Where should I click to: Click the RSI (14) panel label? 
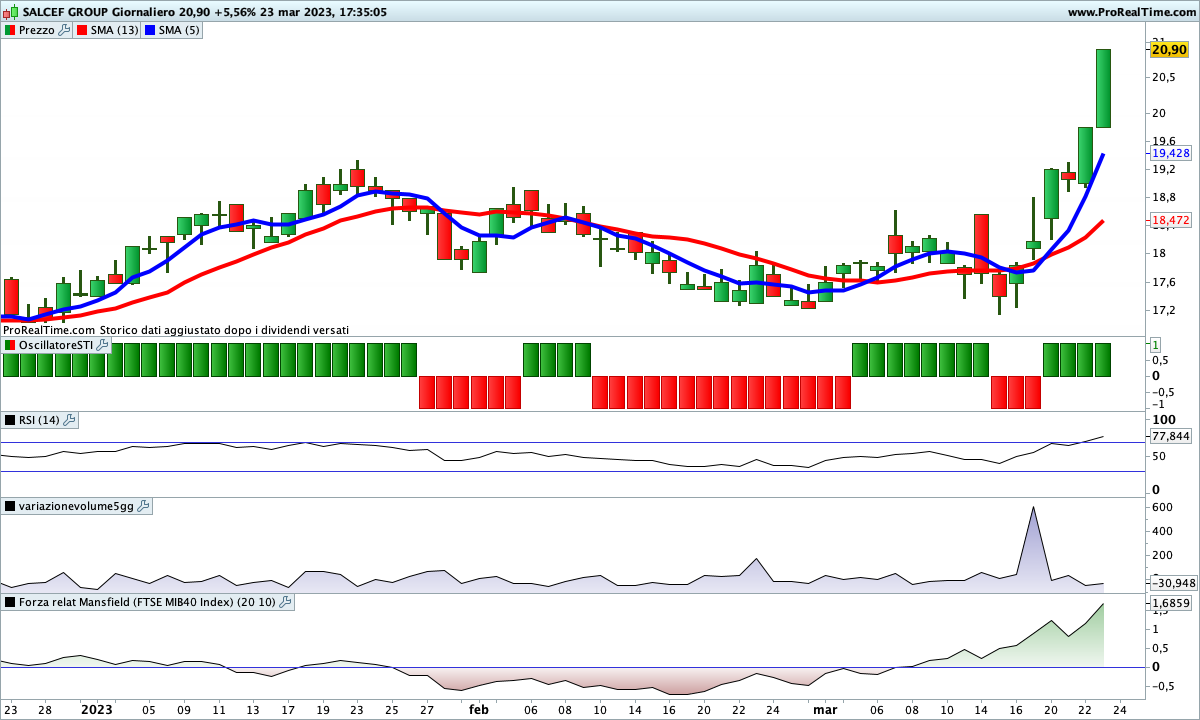click(40, 420)
